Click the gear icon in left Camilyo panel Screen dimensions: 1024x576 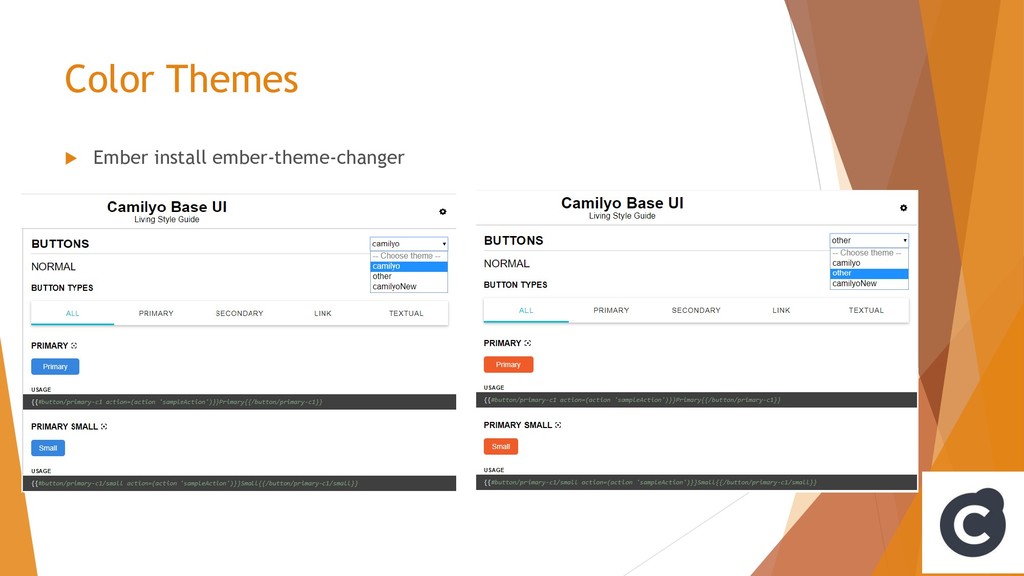coord(443,212)
